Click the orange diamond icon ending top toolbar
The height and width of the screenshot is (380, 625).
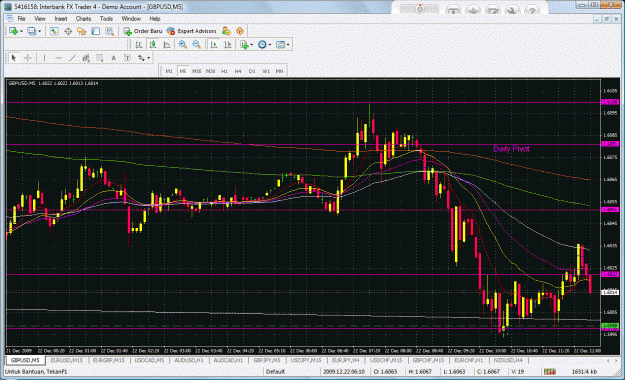(240, 31)
